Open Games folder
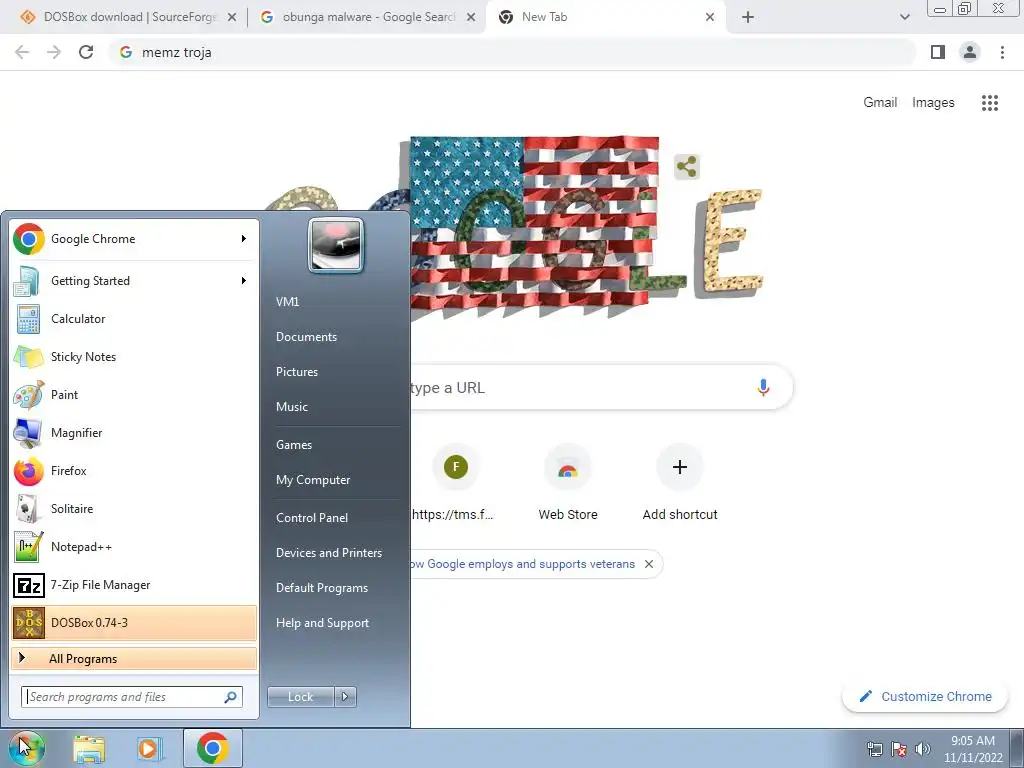 click(x=294, y=445)
